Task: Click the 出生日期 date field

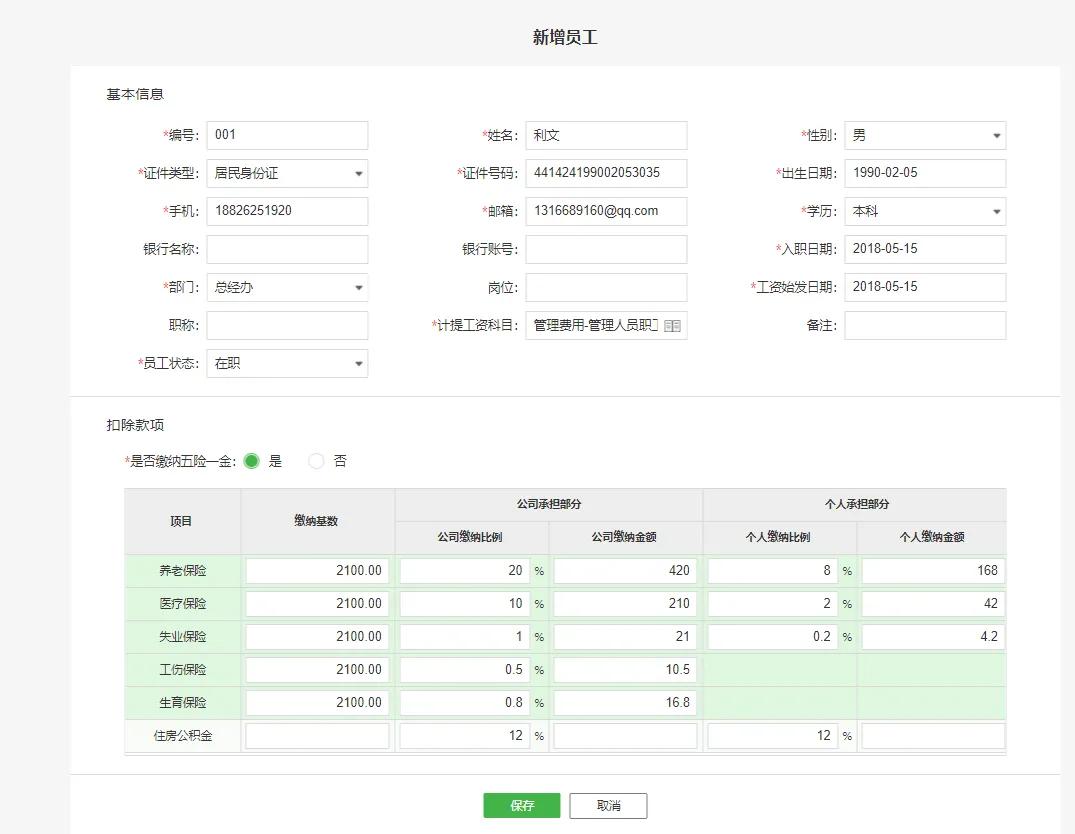Action: (924, 173)
